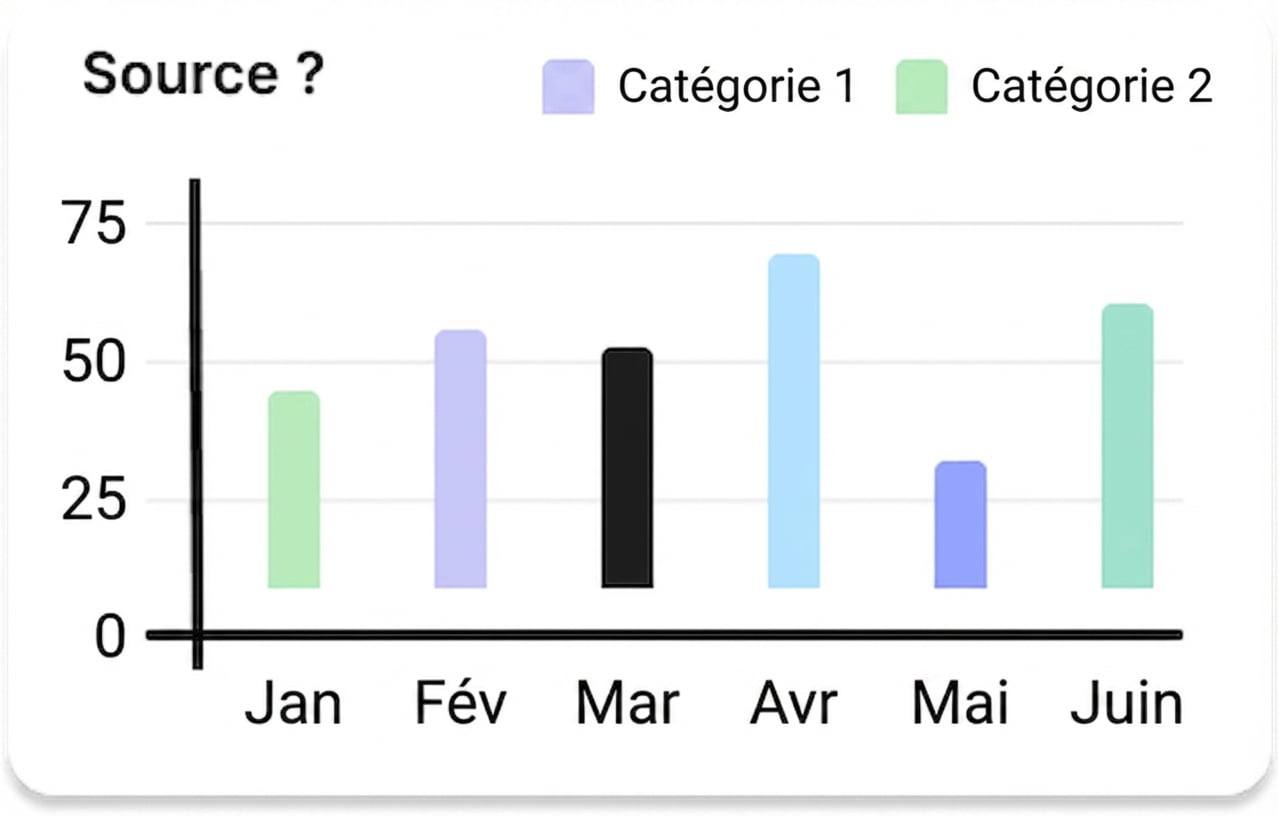This screenshot has width=1278, height=816.
Task: Click the Catégorie 1 purple legend swatch
Action: [x=568, y=87]
